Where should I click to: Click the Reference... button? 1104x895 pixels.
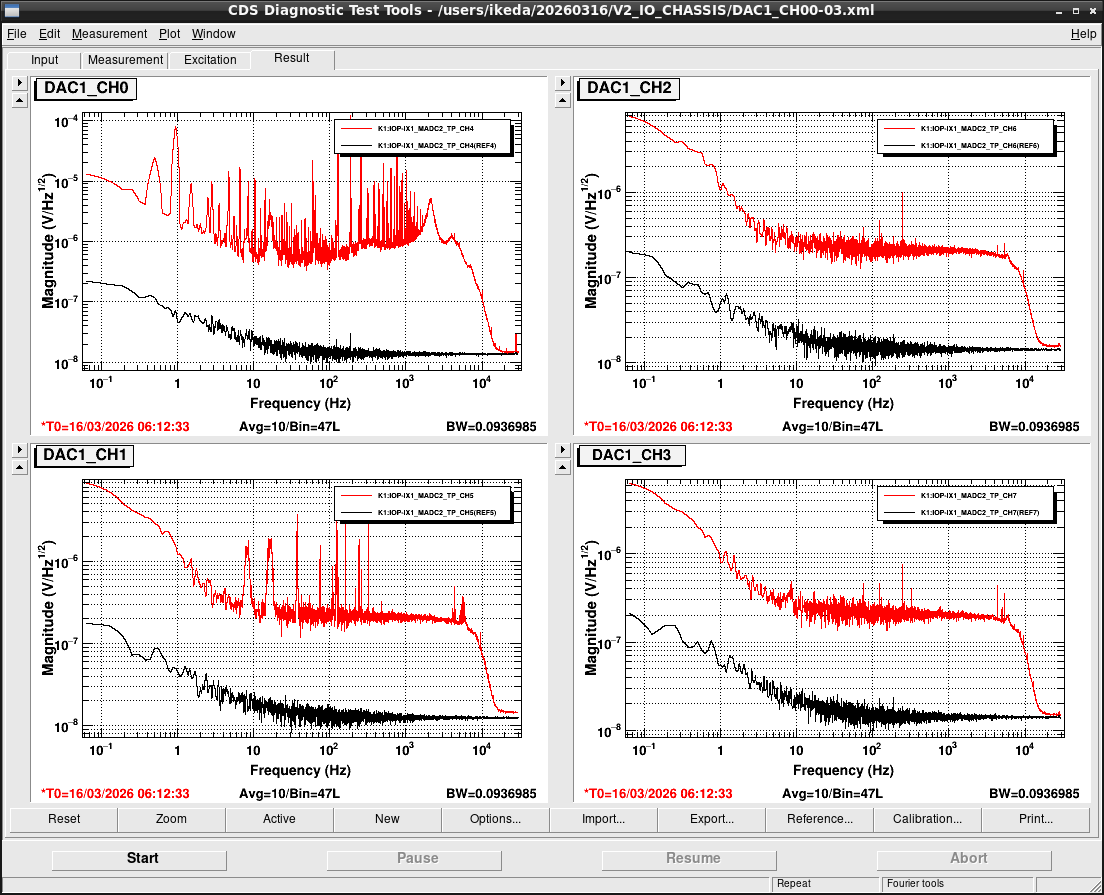819,819
